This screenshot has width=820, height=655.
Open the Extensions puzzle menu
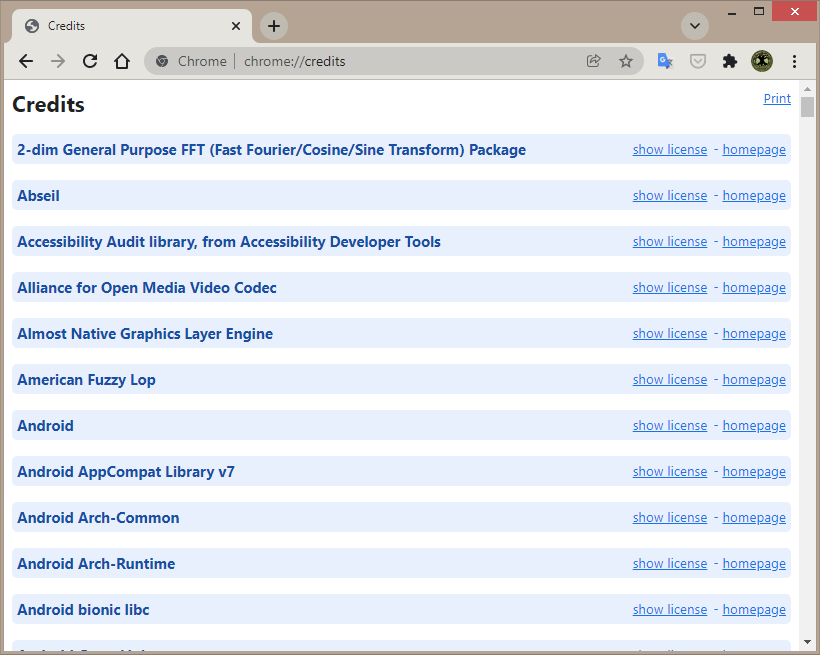click(x=730, y=61)
